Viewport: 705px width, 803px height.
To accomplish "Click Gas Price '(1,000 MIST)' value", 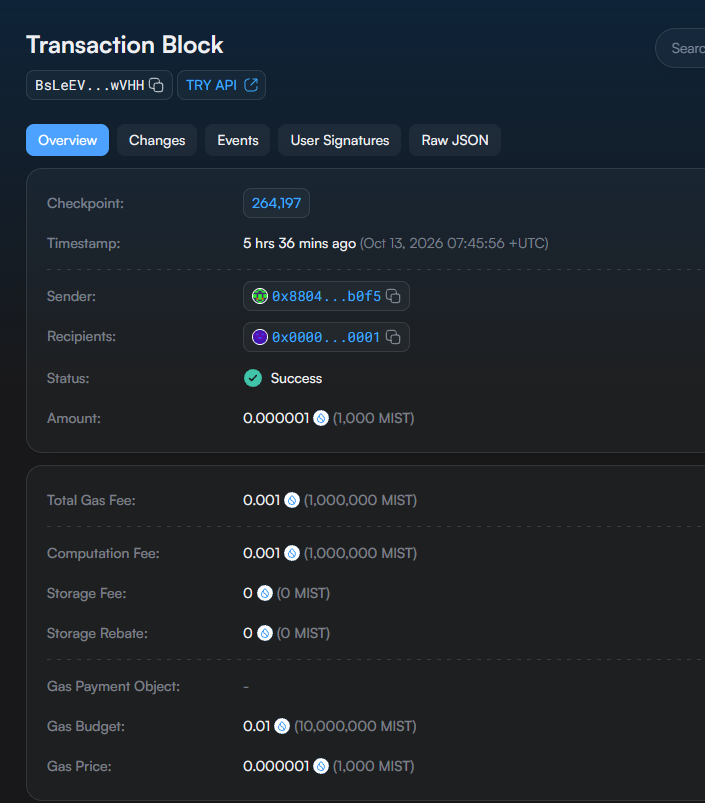I will (x=373, y=767).
